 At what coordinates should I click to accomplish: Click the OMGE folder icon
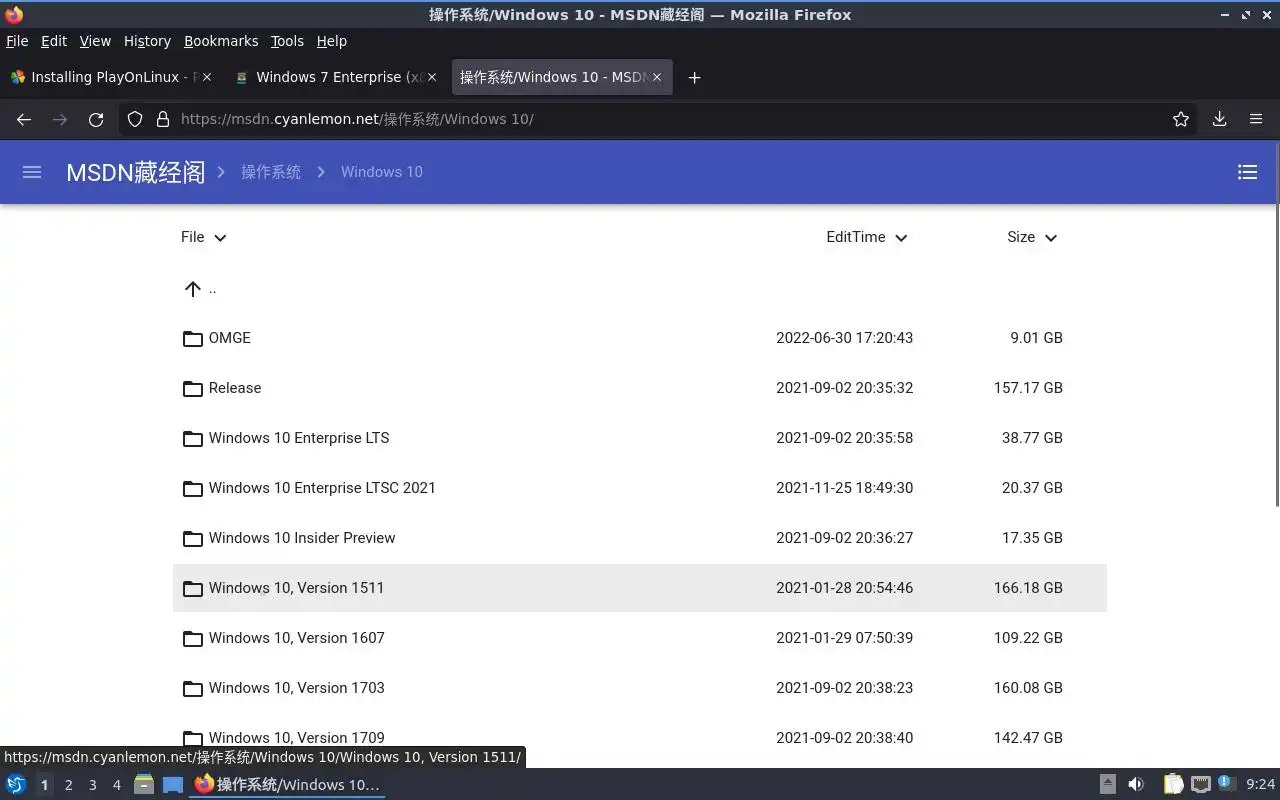click(193, 338)
